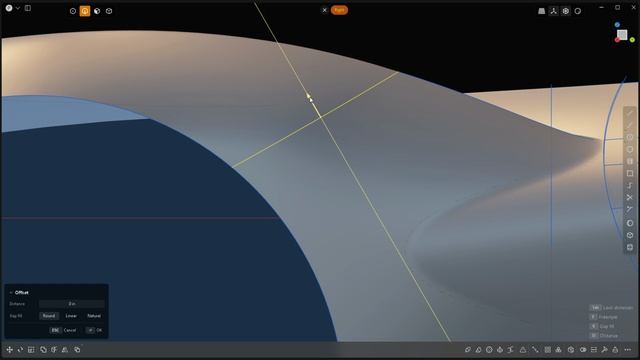Clear selection with the X beside orange pill
This screenshot has width=640, height=360.
click(324, 10)
